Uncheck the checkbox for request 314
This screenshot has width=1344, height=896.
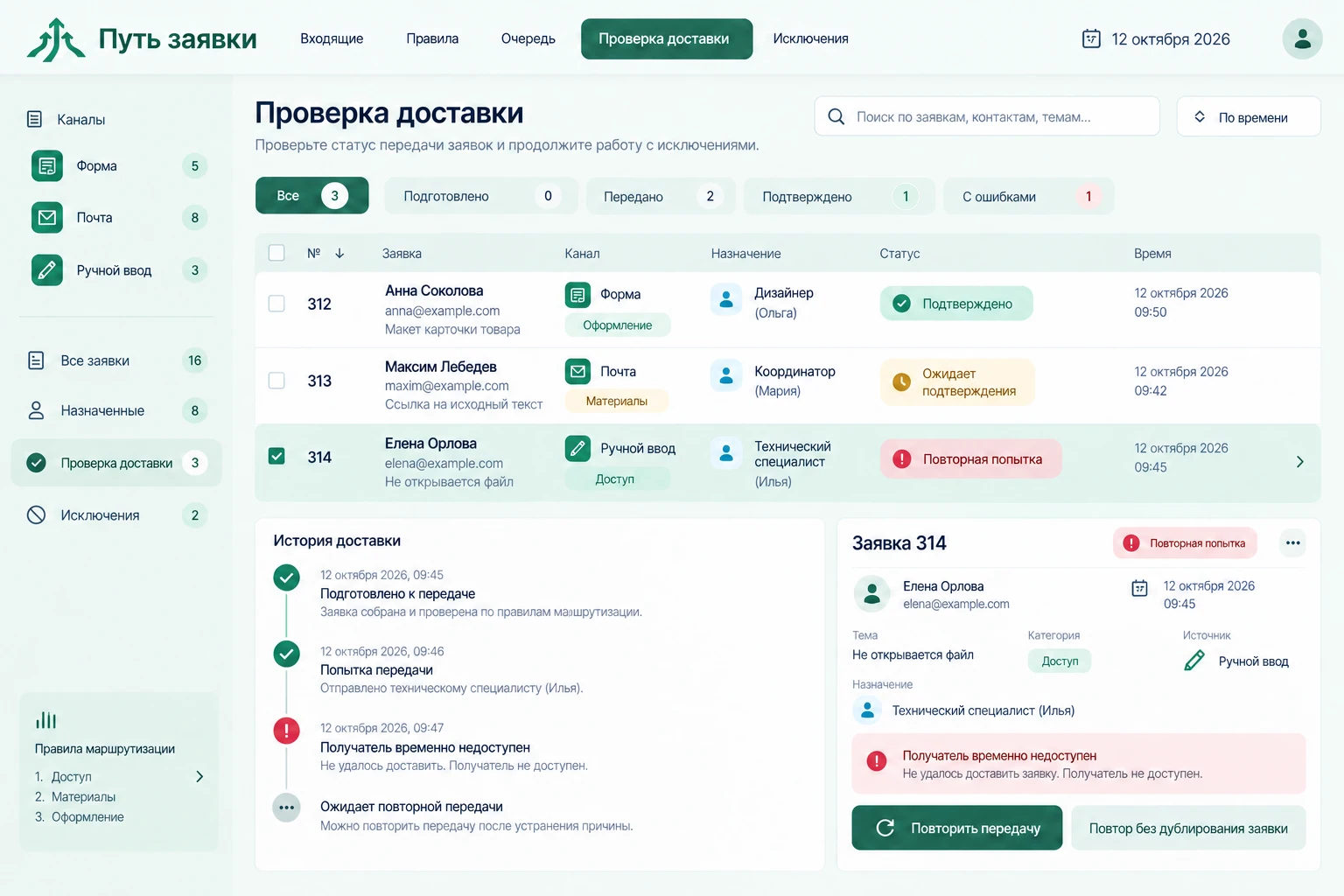(x=276, y=456)
